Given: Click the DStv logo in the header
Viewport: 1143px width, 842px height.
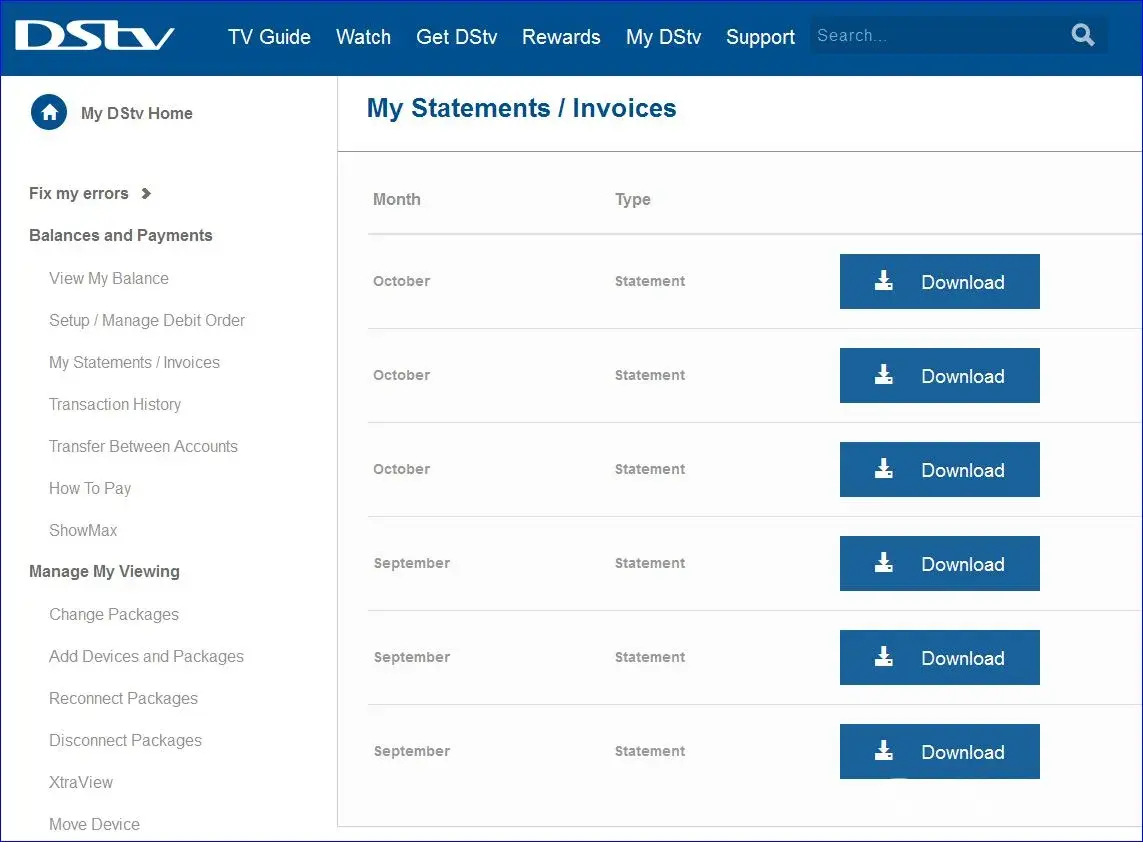Looking at the screenshot, I should coord(95,36).
